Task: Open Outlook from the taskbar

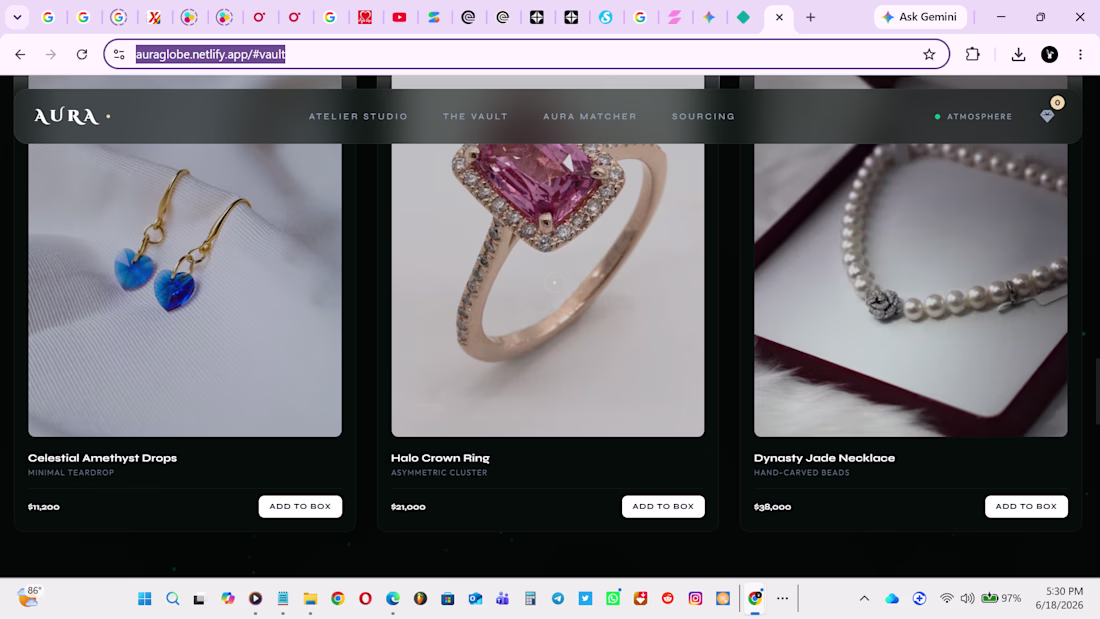Action: [475, 598]
